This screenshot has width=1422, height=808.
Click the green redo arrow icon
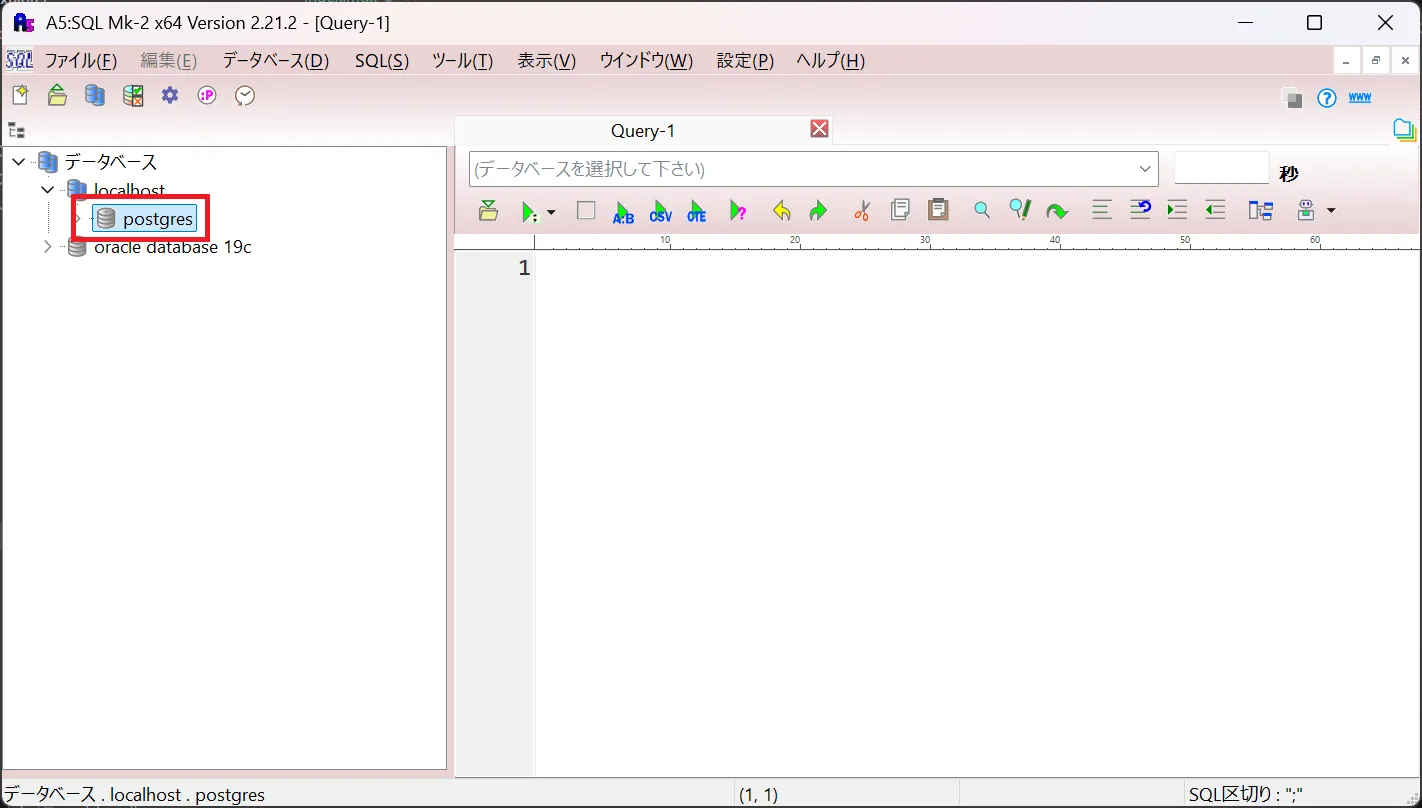click(x=818, y=211)
